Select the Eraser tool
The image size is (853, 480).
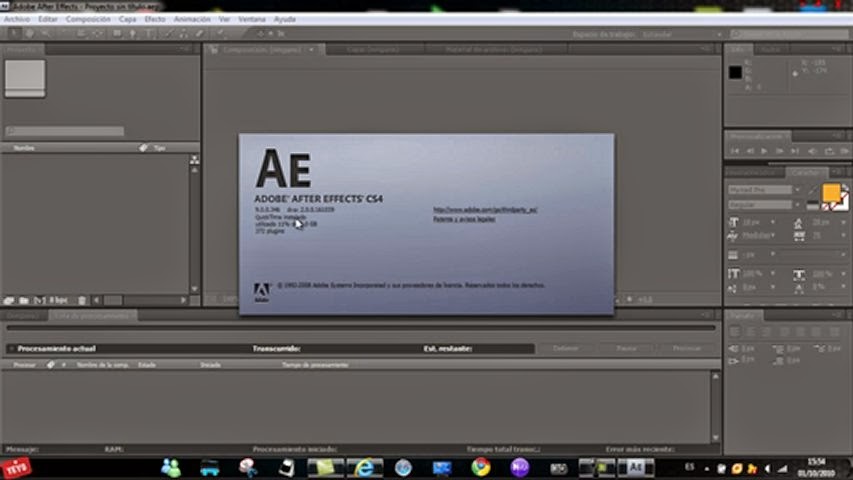pyautogui.click(x=200, y=33)
